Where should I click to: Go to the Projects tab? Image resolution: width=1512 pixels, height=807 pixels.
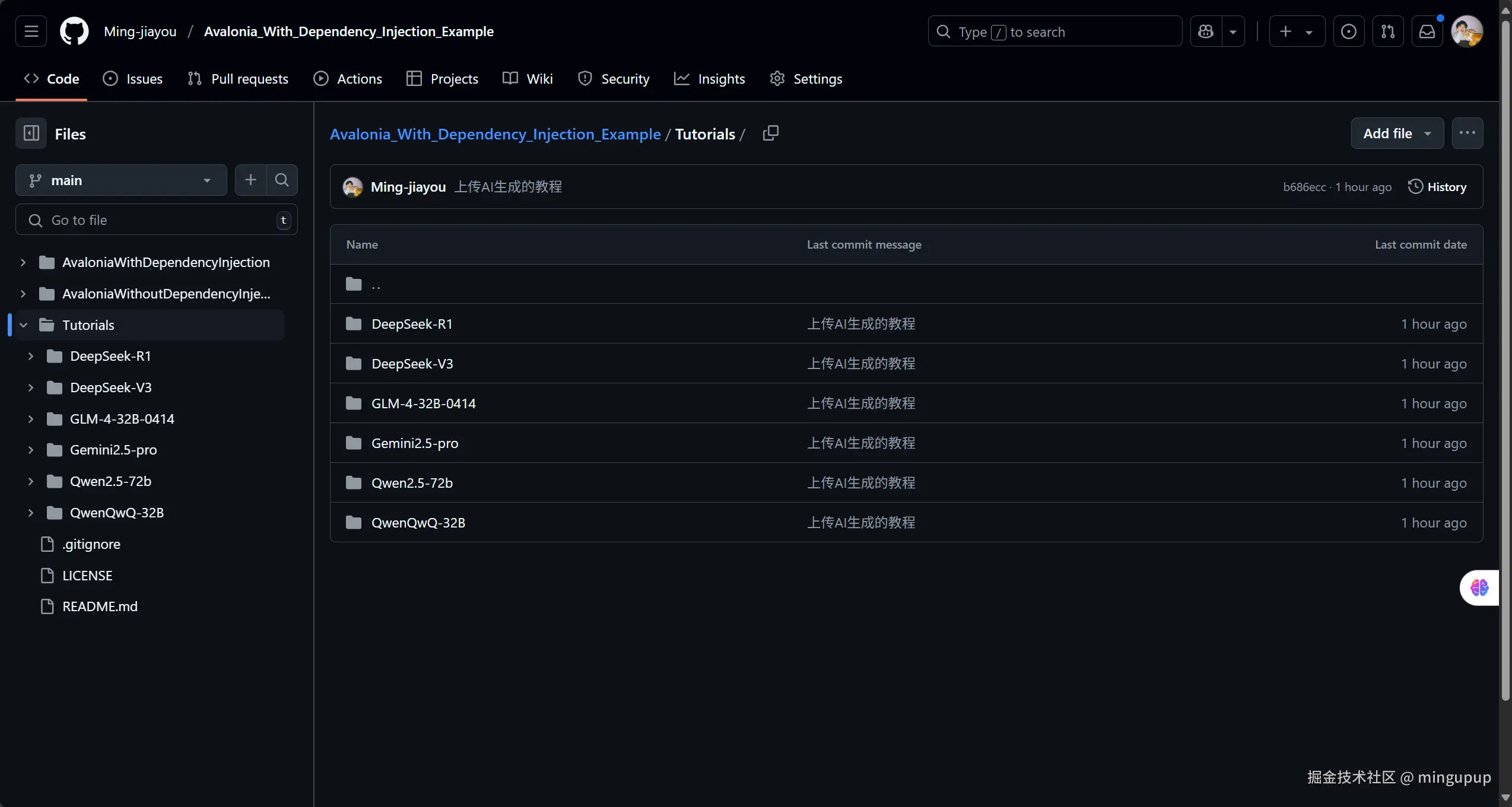click(x=442, y=78)
